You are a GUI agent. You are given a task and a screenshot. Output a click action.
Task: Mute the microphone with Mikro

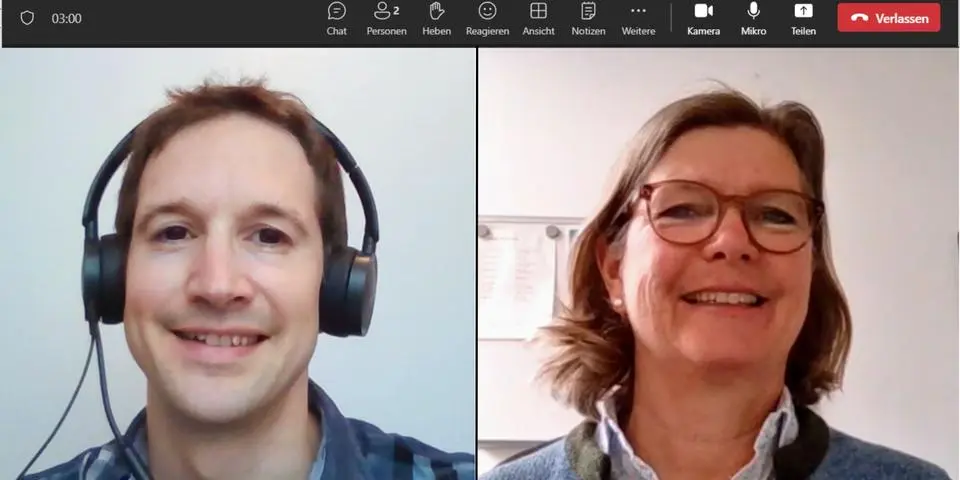pos(753,11)
